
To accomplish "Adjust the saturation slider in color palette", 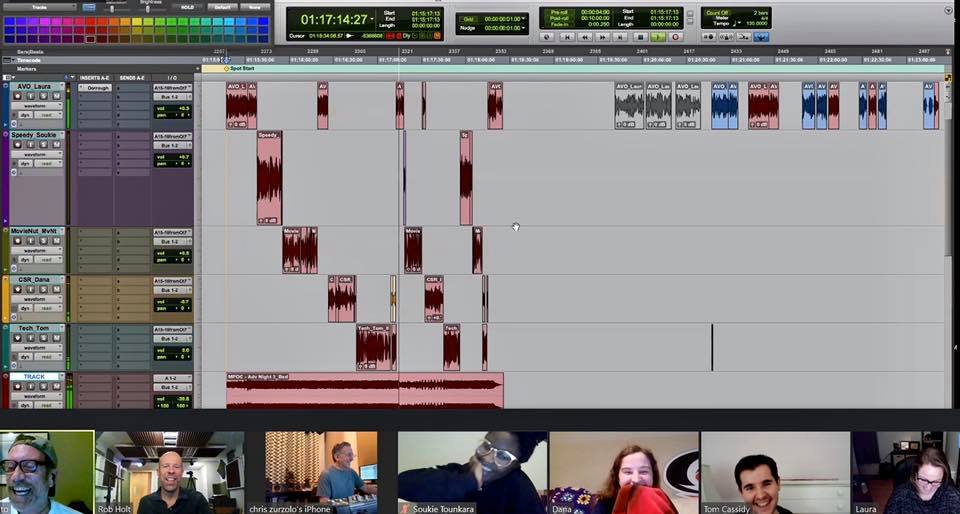I will pyautogui.click(x=112, y=9).
